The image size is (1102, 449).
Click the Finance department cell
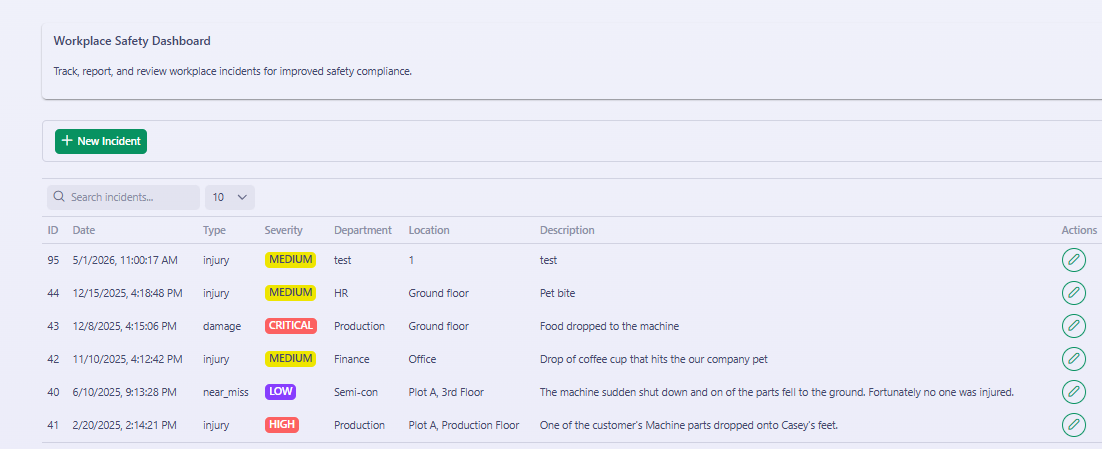point(351,359)
